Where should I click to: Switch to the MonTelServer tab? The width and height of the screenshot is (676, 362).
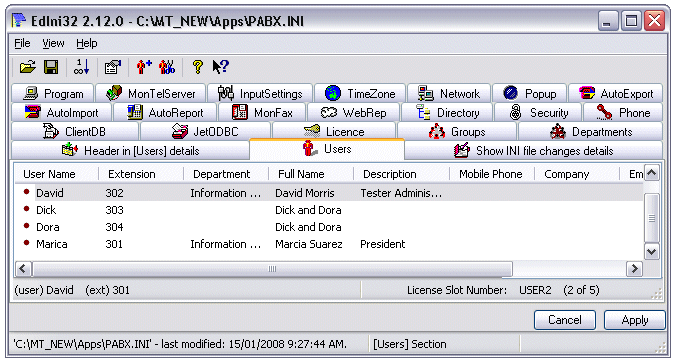coord(150,93)
